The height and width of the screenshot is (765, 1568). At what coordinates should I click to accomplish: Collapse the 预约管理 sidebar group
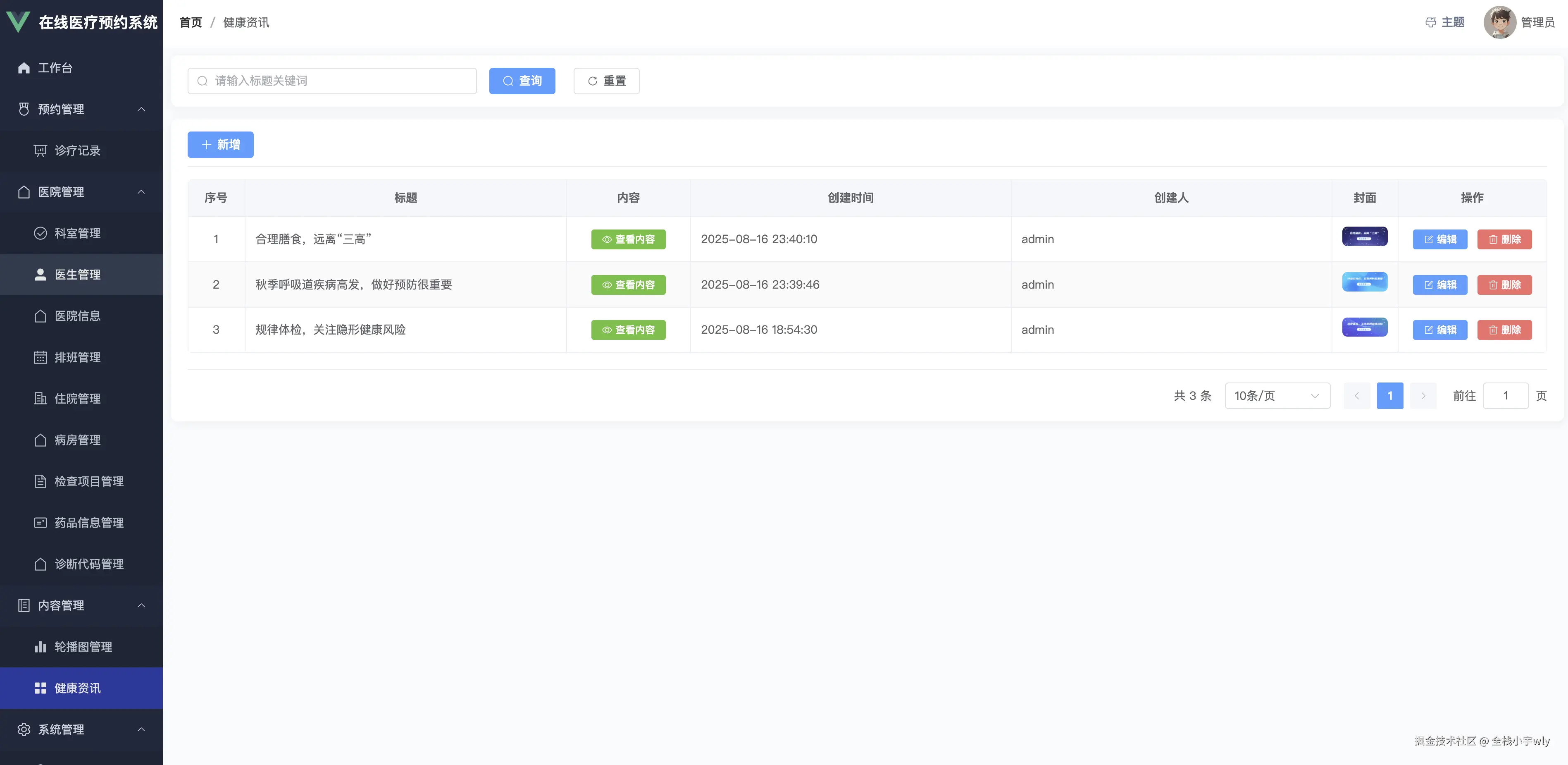[x=141, y=109]
